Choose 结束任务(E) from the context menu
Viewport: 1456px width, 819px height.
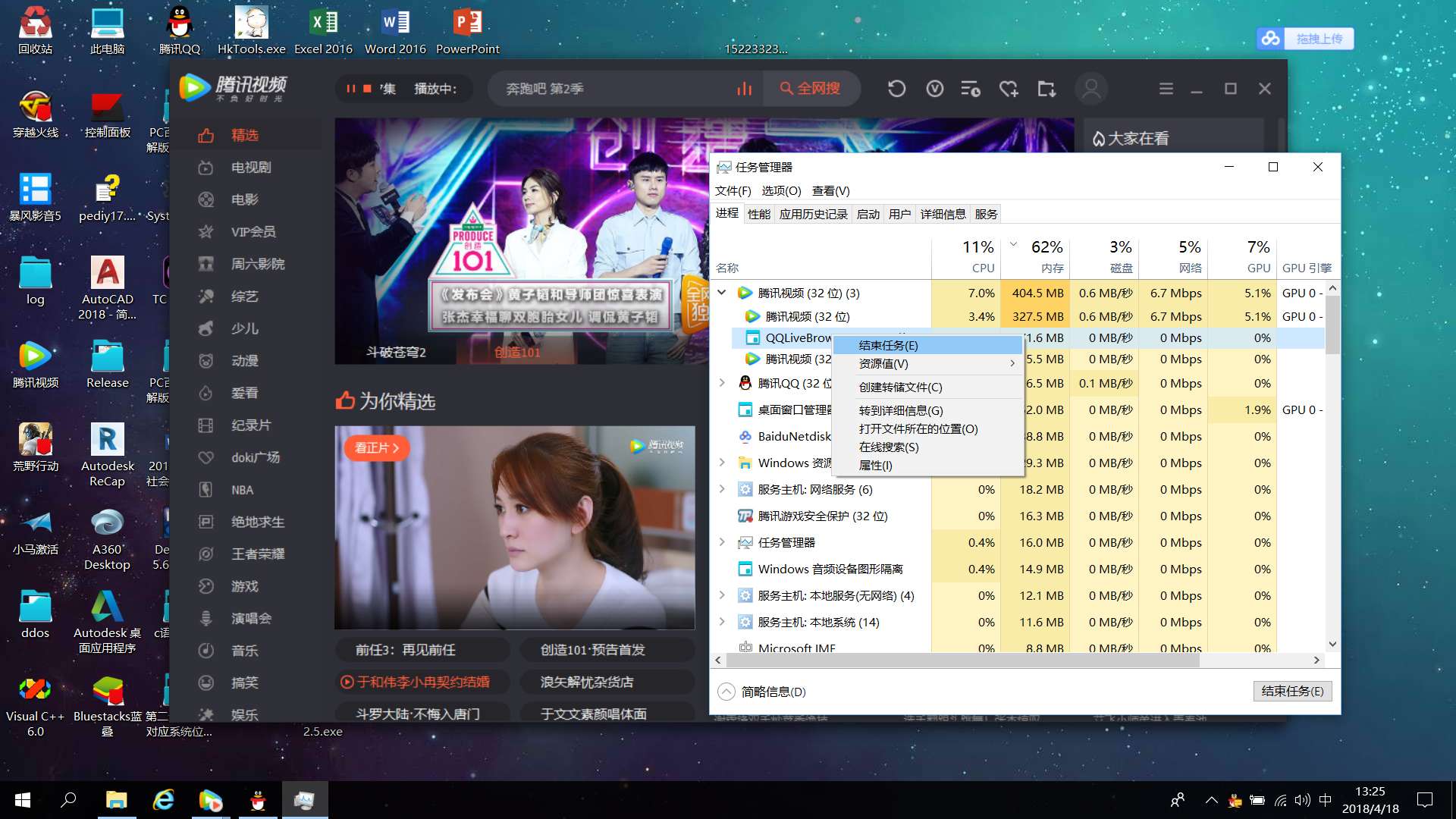(928, 345)
